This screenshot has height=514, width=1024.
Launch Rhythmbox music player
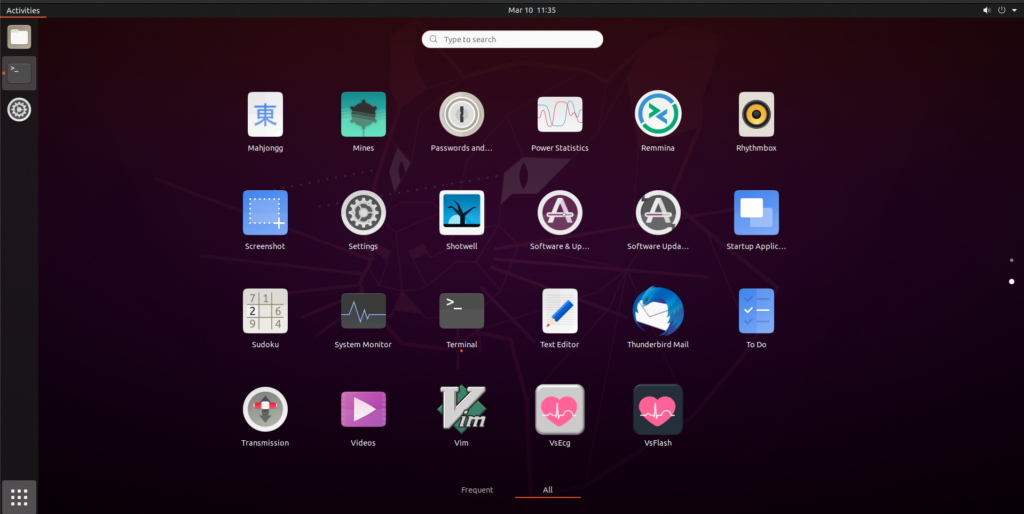pos(756,115)
